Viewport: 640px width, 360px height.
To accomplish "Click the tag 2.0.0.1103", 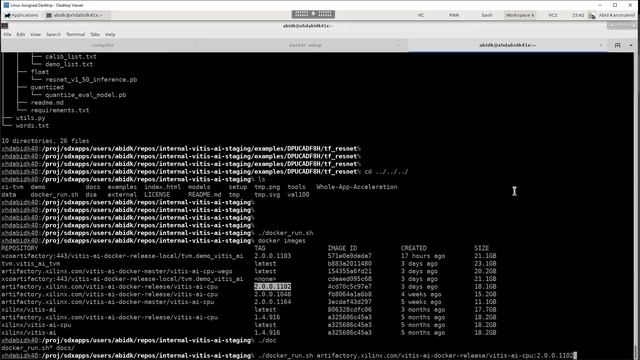I will (x=273, y=256).
